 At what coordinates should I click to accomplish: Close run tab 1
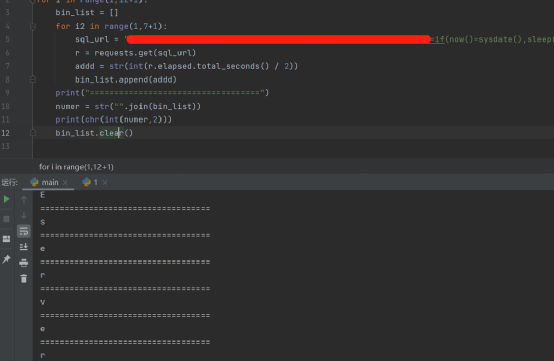click(x=105, y=183)
